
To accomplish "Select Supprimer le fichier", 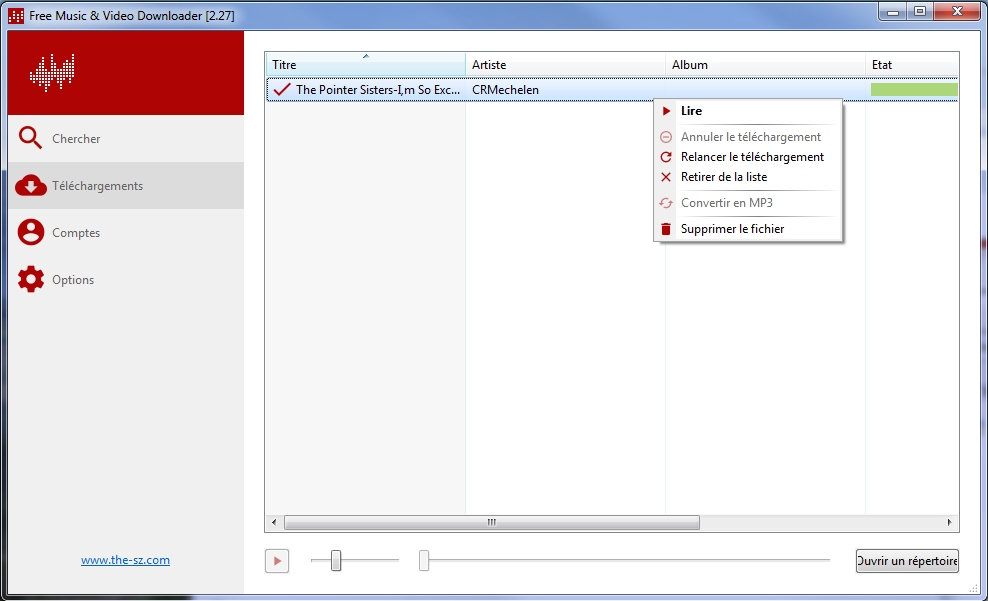I will (x=748, y=229).
